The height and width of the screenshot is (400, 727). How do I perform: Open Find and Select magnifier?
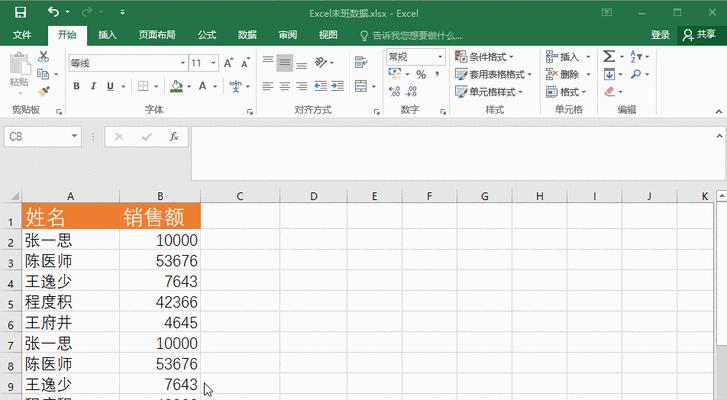pyautogui.click(x=636, y=74)
